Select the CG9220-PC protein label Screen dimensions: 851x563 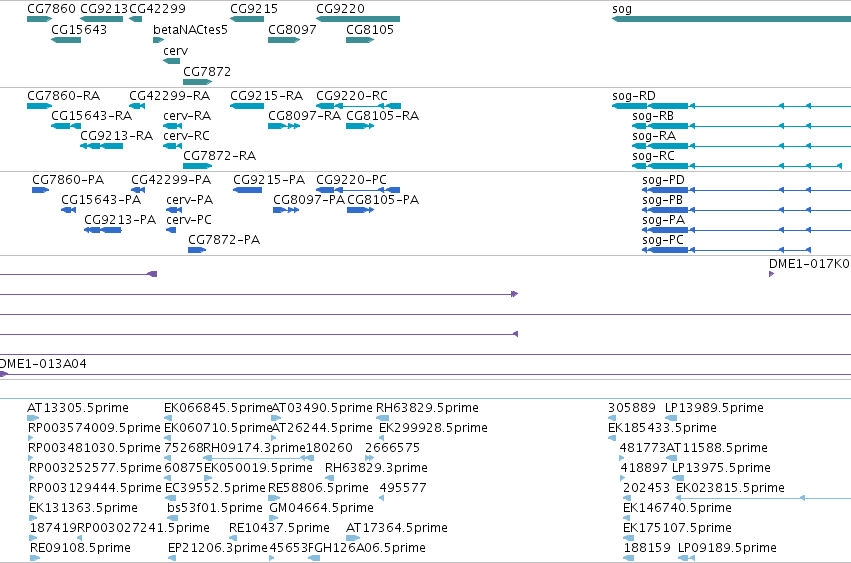point(351,180)
